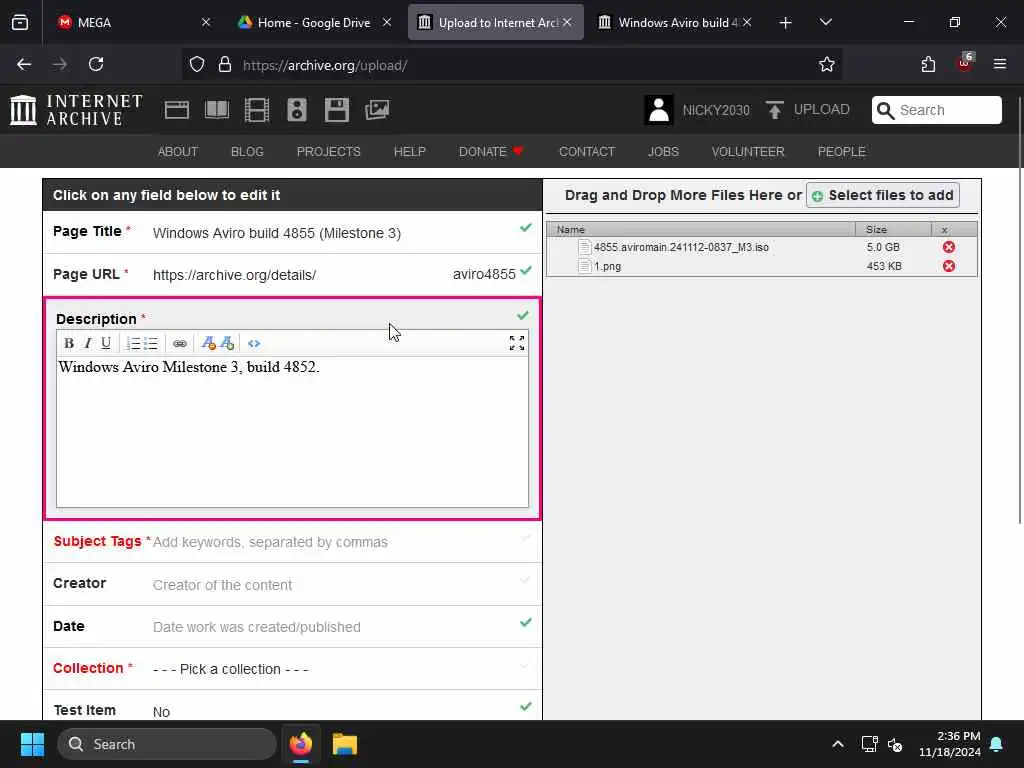Open the Video film icon
The image size is (1024, 768).
click(257, 110)
